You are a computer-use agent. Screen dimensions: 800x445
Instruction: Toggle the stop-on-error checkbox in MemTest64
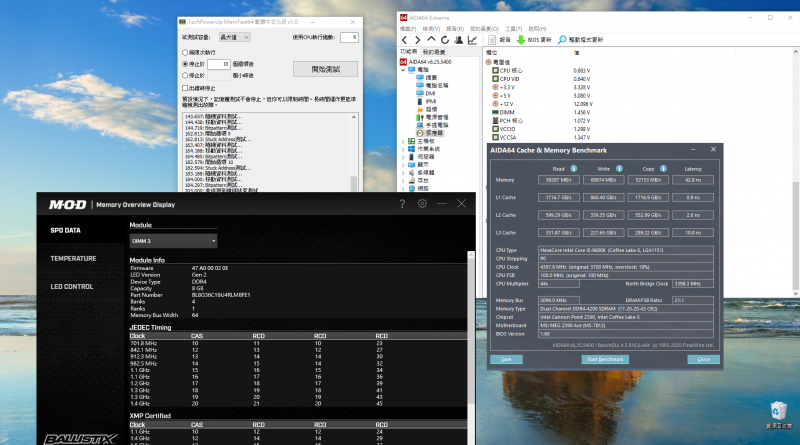click(185, 88)
